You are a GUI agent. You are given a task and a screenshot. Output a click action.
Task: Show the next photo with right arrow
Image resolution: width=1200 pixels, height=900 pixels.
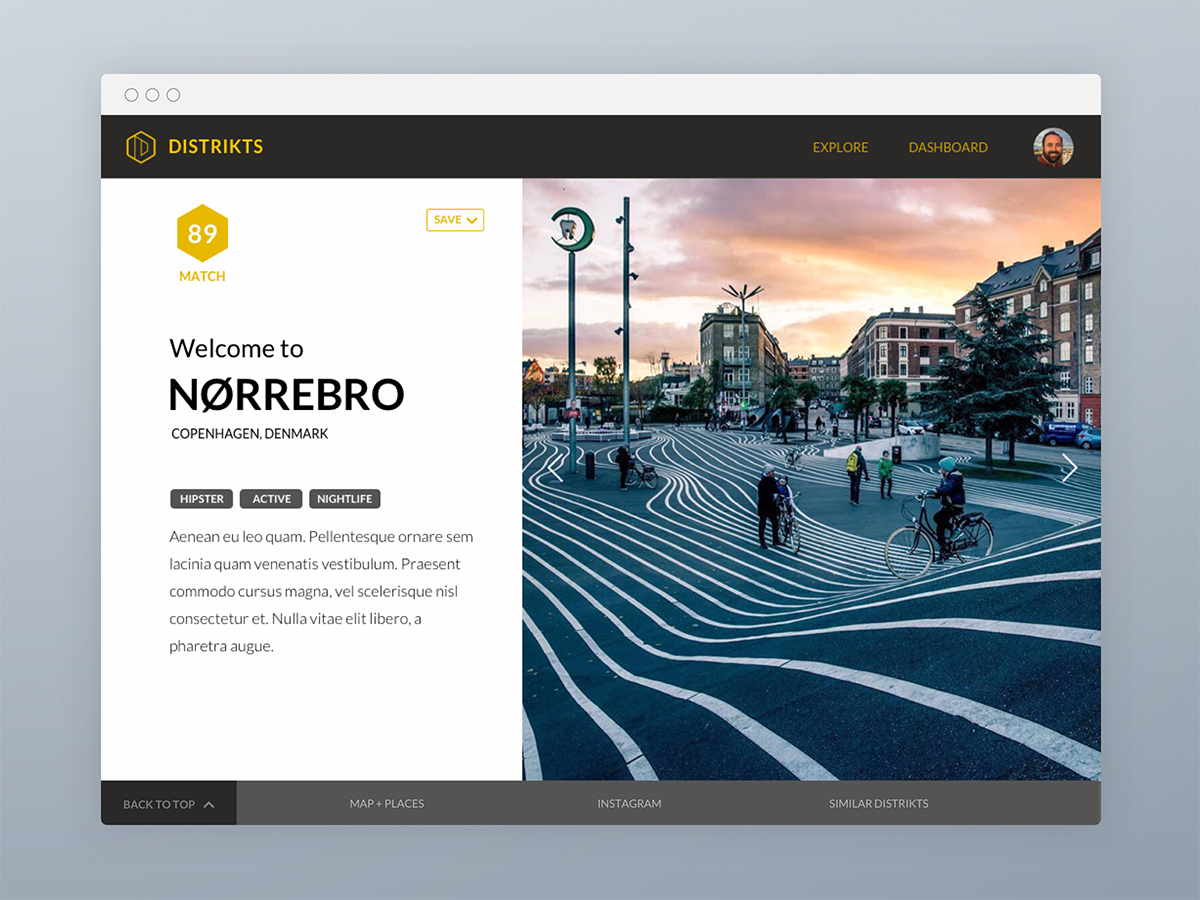click(x=1069, y=467)
